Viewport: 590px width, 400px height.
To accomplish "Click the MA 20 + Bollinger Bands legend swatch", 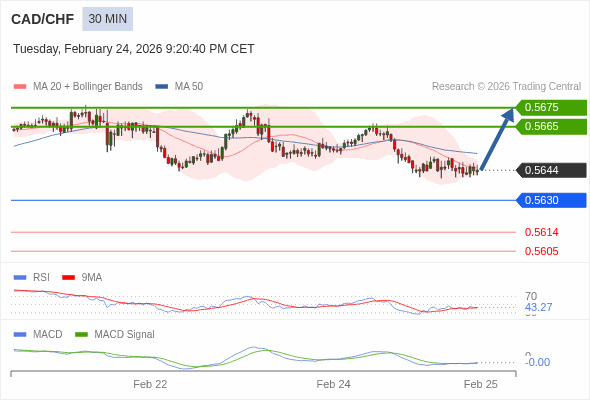I will [x=20, y=87].
